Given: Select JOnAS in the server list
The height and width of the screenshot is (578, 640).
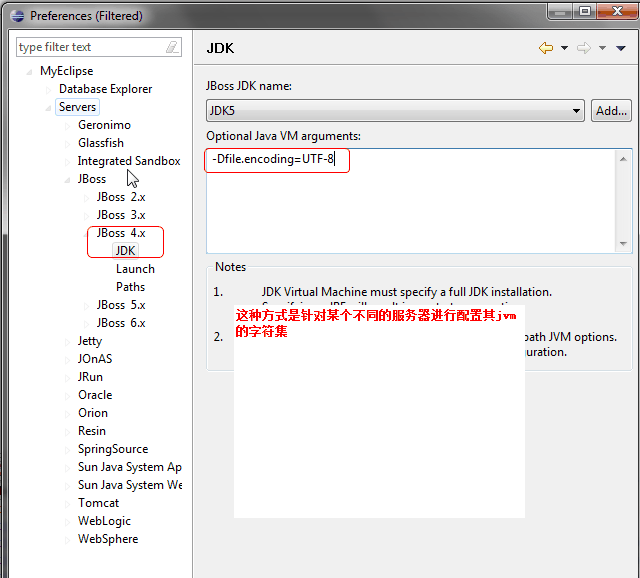Looking at the screenshot, I should (x=95, y=359).
